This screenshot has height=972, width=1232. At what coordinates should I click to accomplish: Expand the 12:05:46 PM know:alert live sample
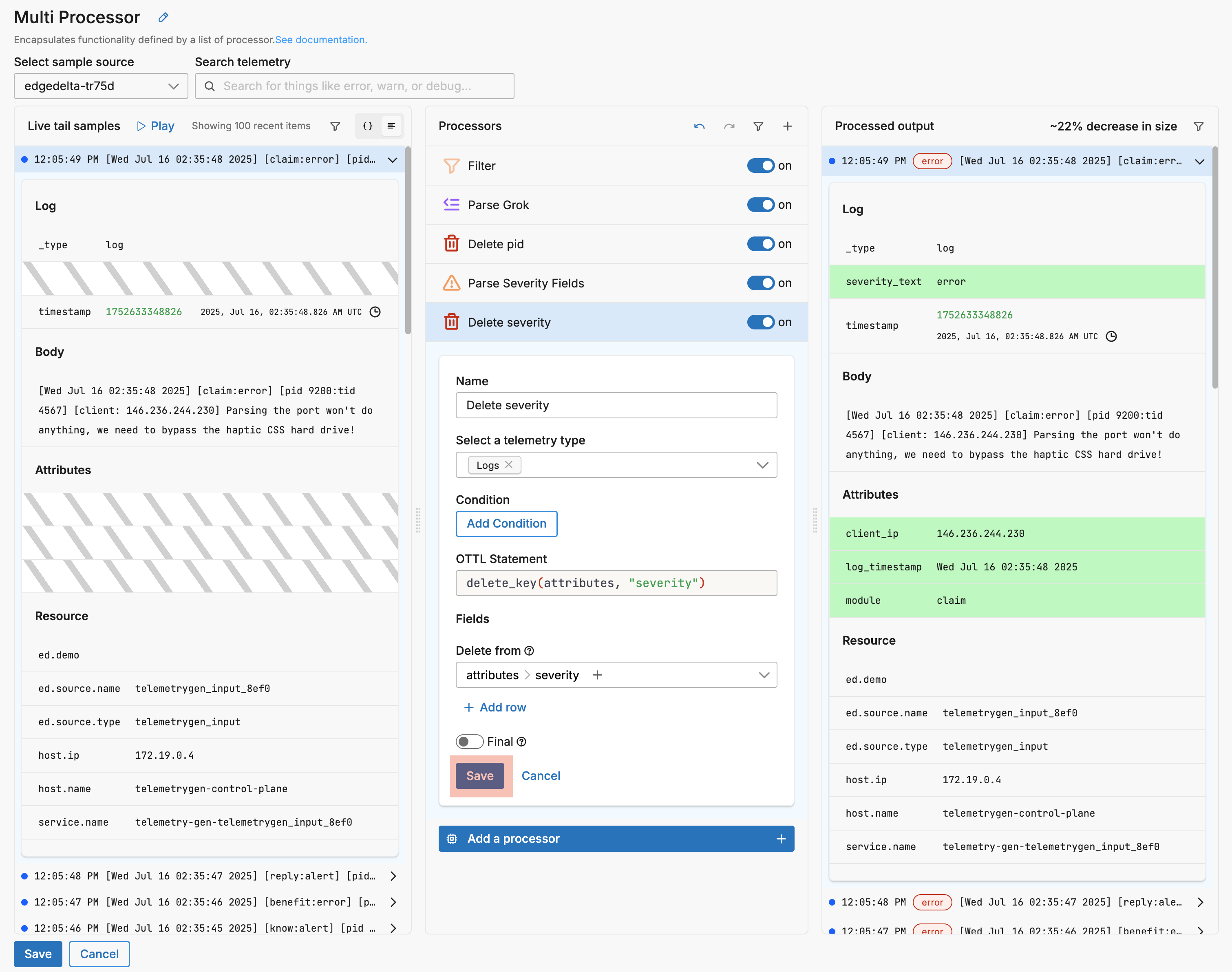(x=393, y=928)
